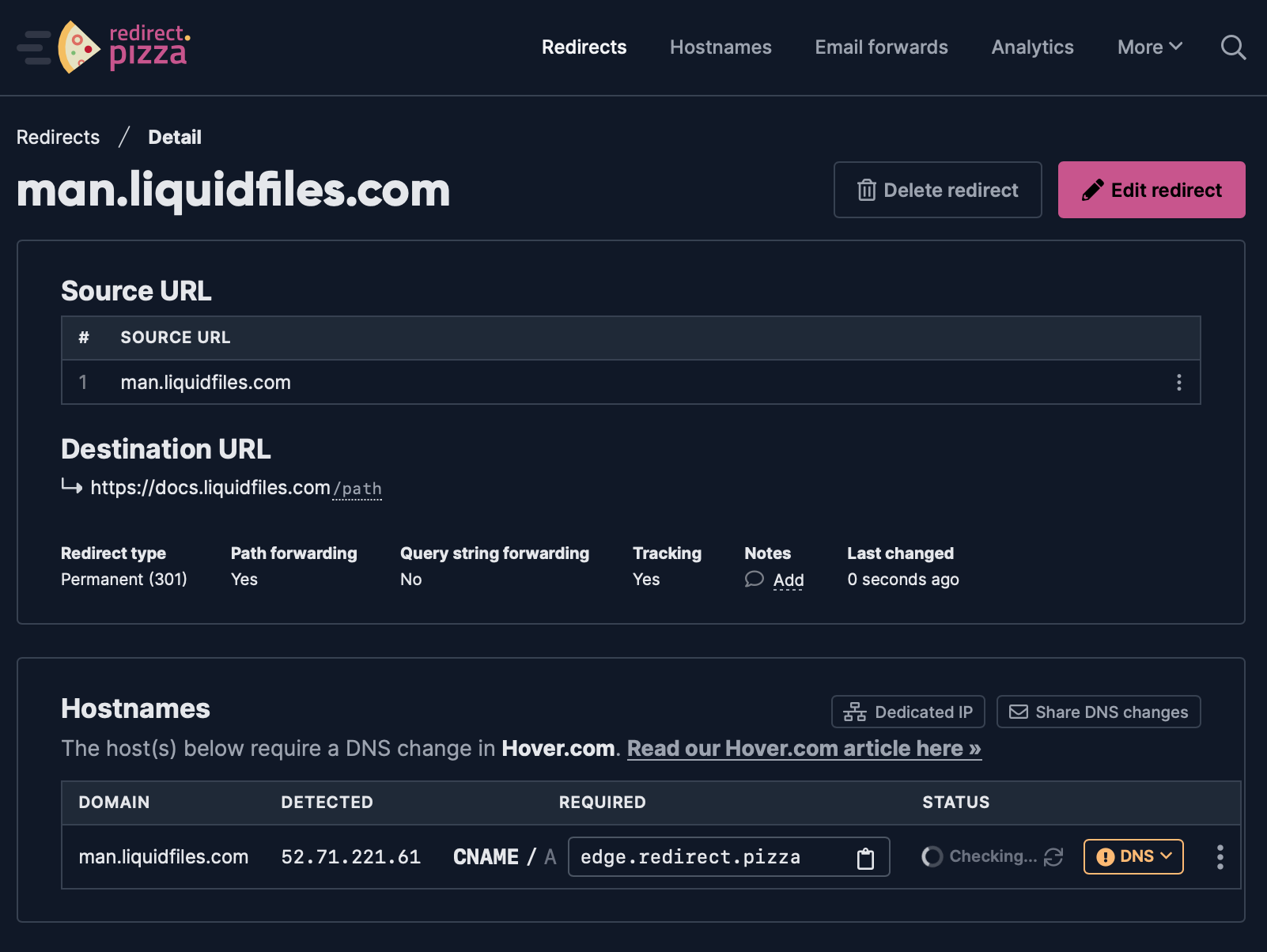
Task: Click the Delete redirect button
Action: 937,190
